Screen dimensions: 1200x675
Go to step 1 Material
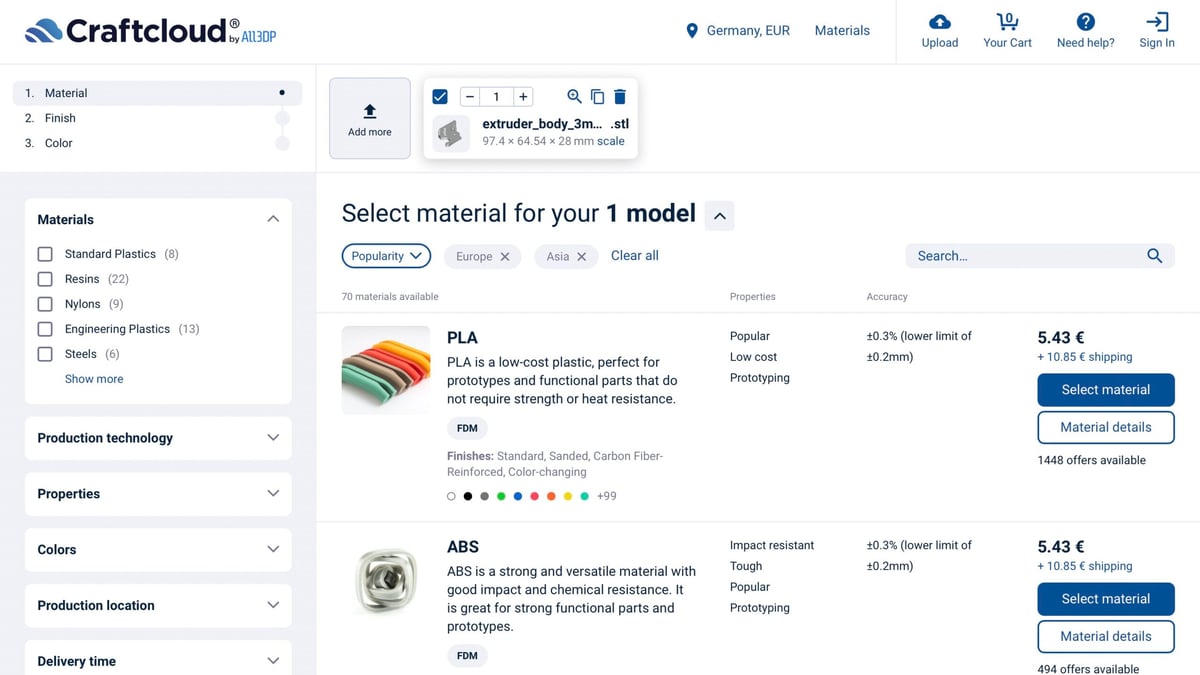click(157, 93)
